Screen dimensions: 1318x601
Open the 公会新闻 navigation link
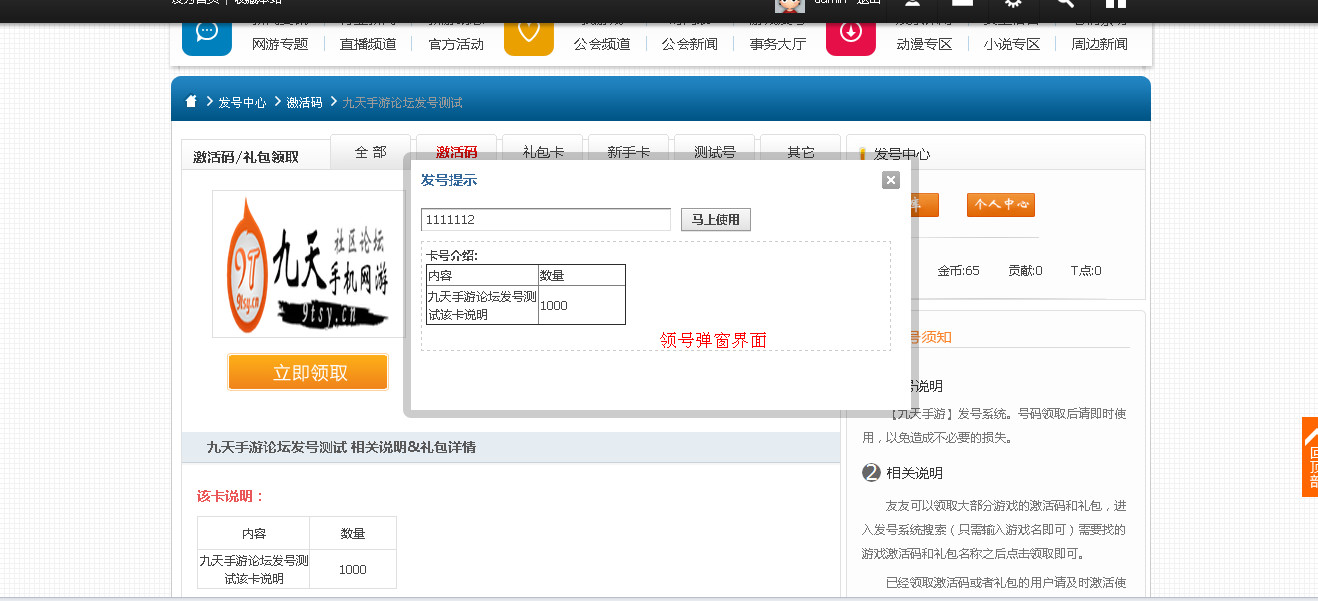690,44
